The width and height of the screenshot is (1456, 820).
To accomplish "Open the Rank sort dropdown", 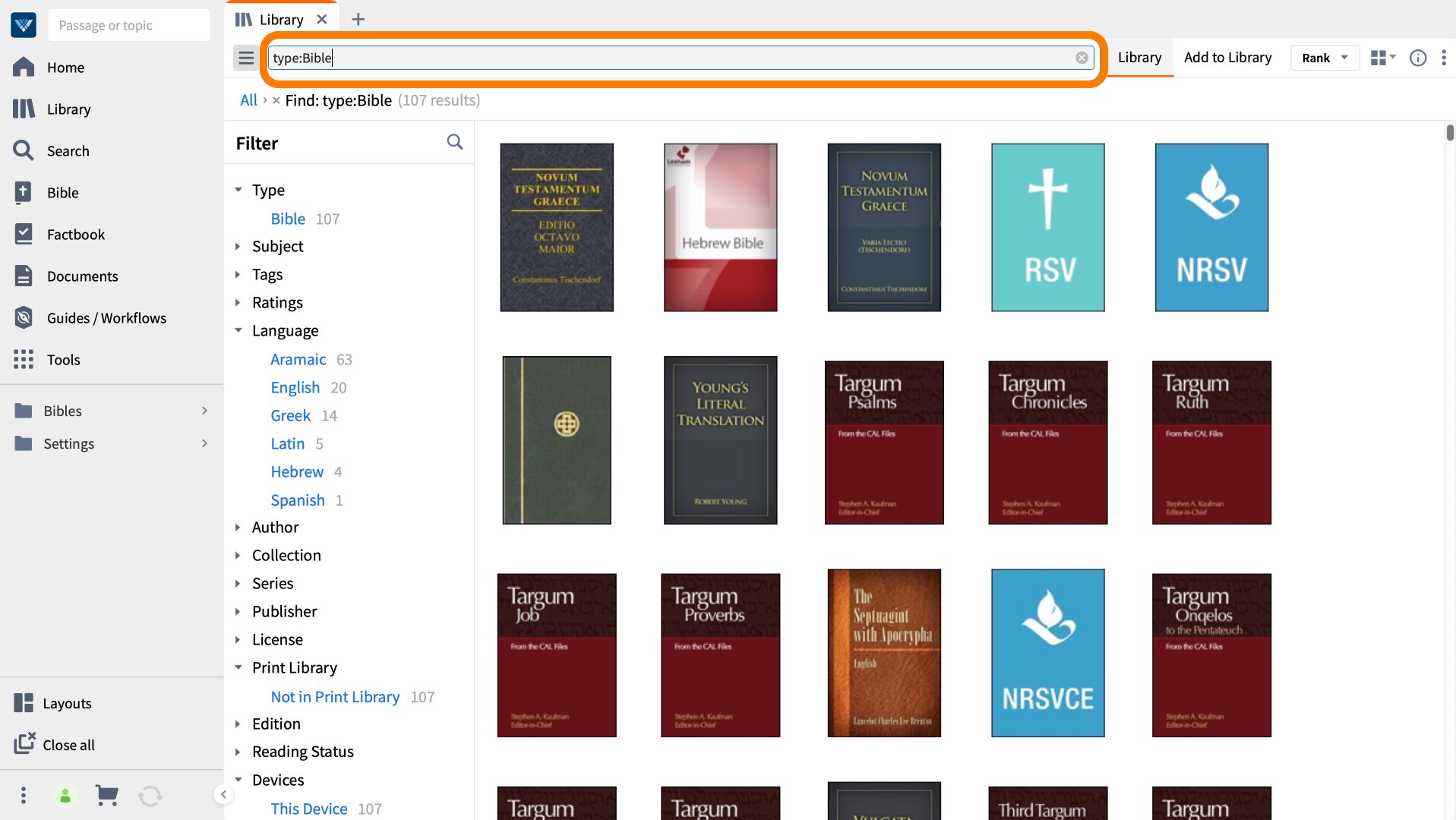I will pyautogui.click(x=1325, y=58).
